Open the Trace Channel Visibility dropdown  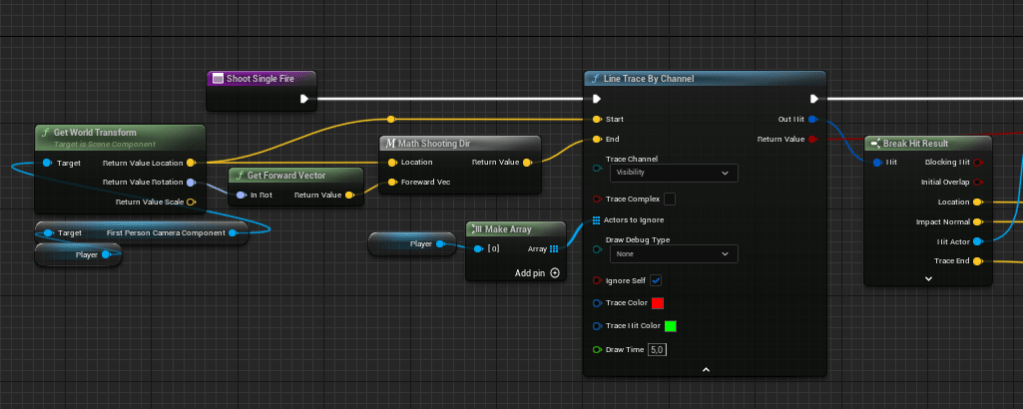pyautogui.click(x=673, y=173)
